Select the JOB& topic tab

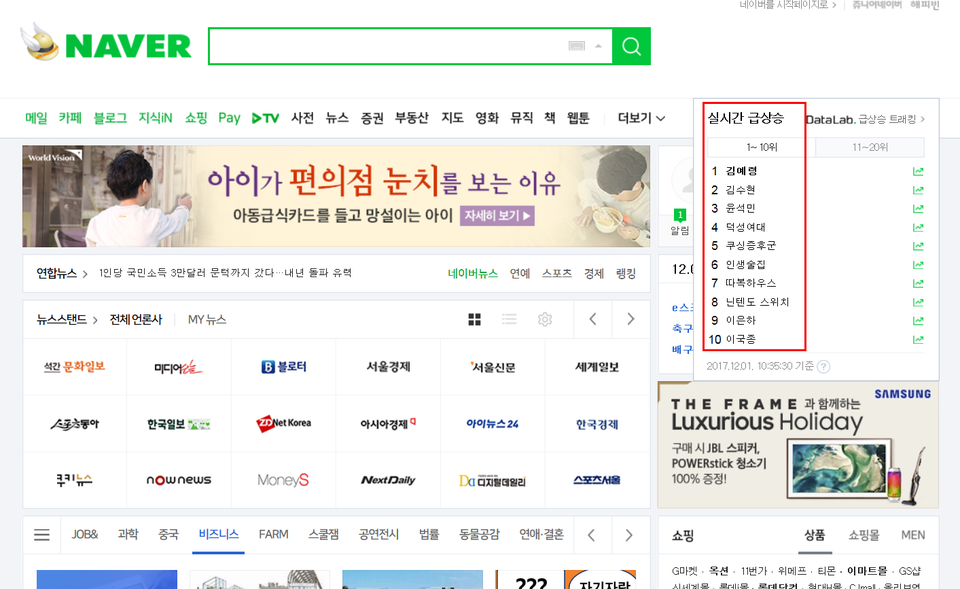84,535
